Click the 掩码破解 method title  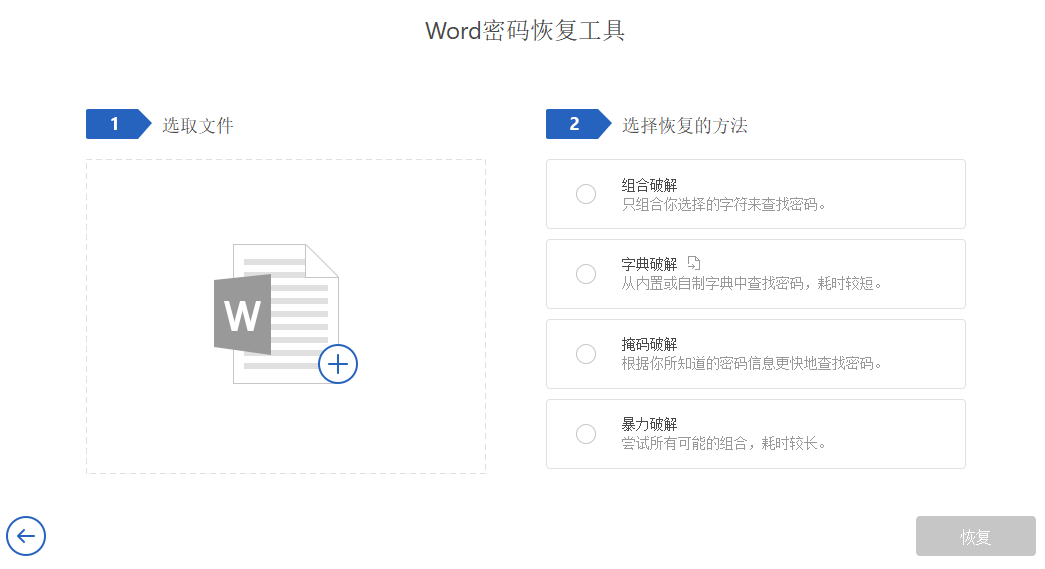coord(649,345)
